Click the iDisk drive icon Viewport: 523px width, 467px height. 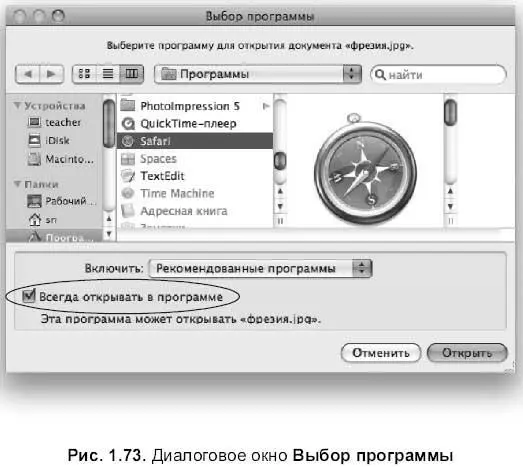pos(34,140)
